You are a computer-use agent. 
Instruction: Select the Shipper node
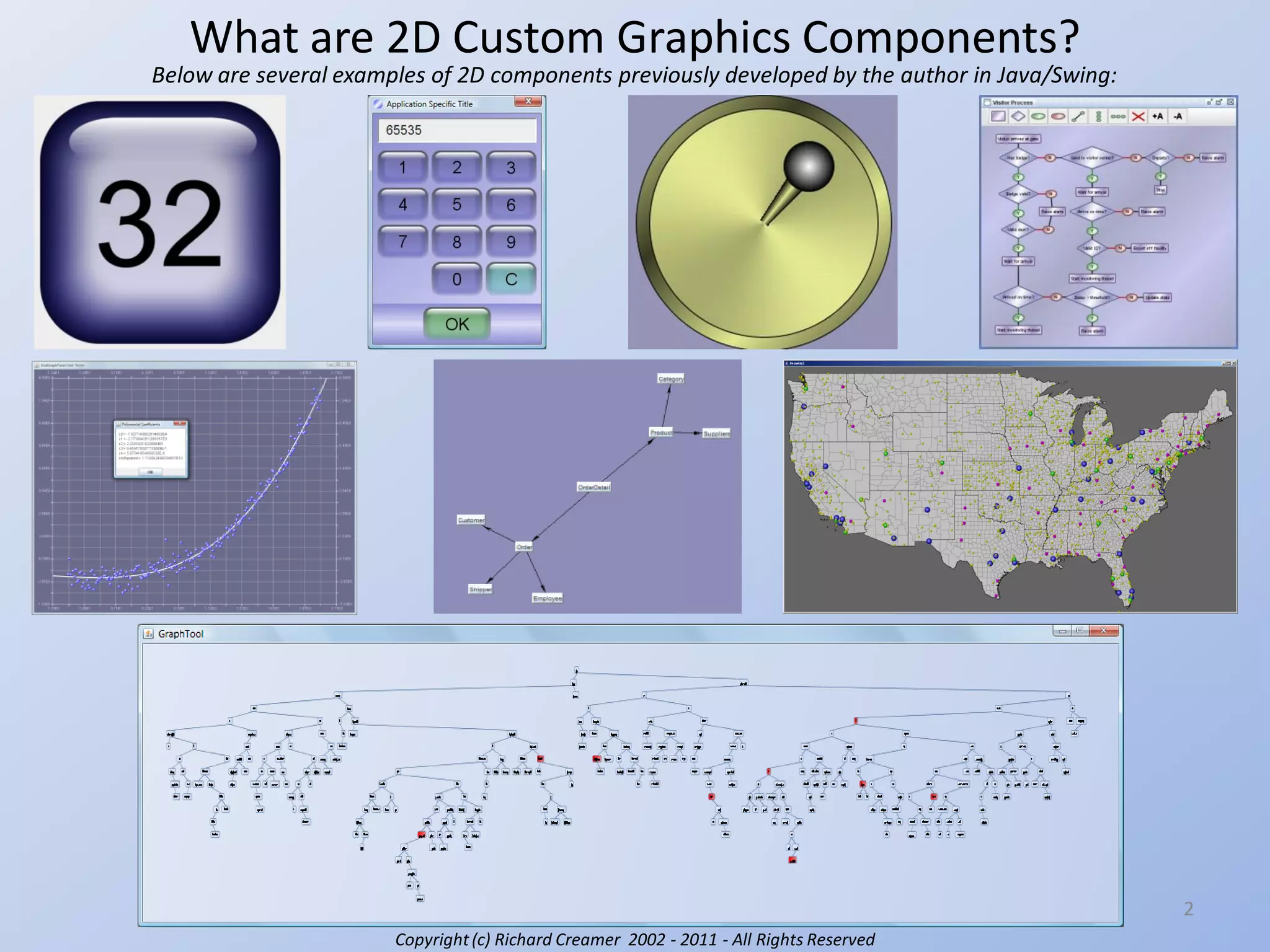click(x=481, y=589)
